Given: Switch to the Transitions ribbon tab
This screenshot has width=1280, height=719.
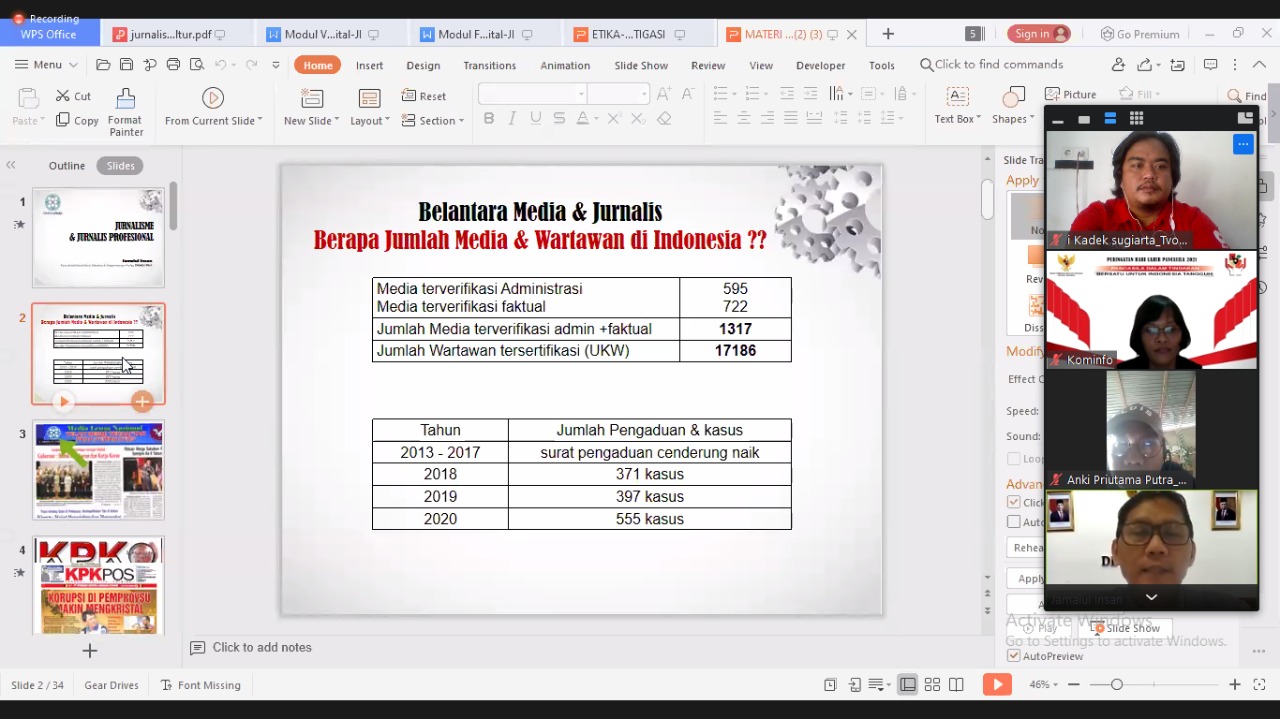Looking at the screenshot, I should click(x=490, y=65).
